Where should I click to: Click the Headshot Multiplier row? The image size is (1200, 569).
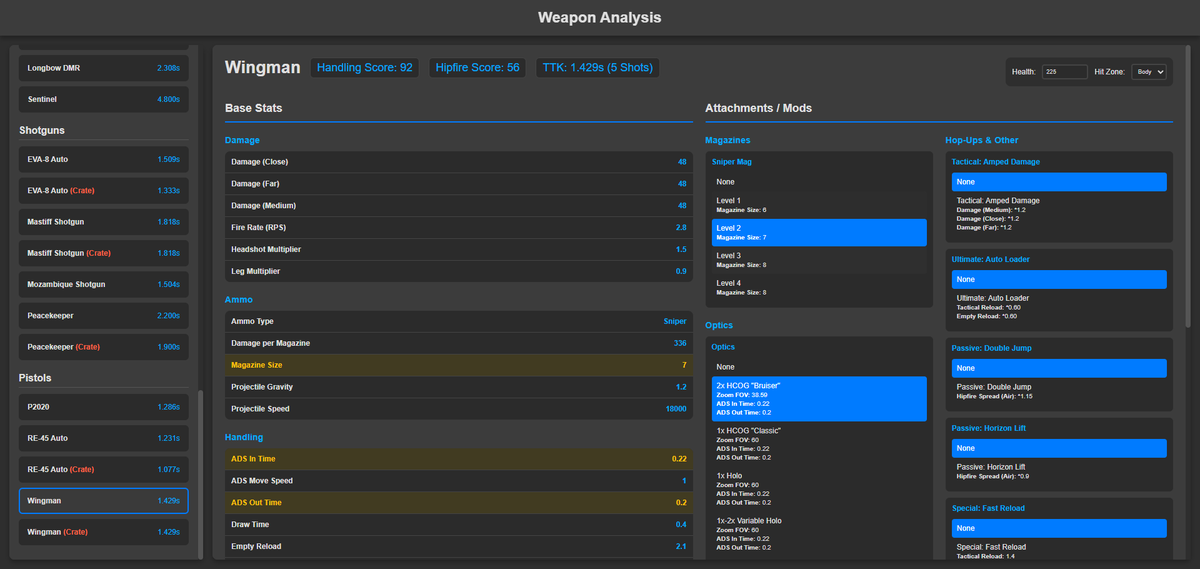pyautogui.click(x=459, y=249)
